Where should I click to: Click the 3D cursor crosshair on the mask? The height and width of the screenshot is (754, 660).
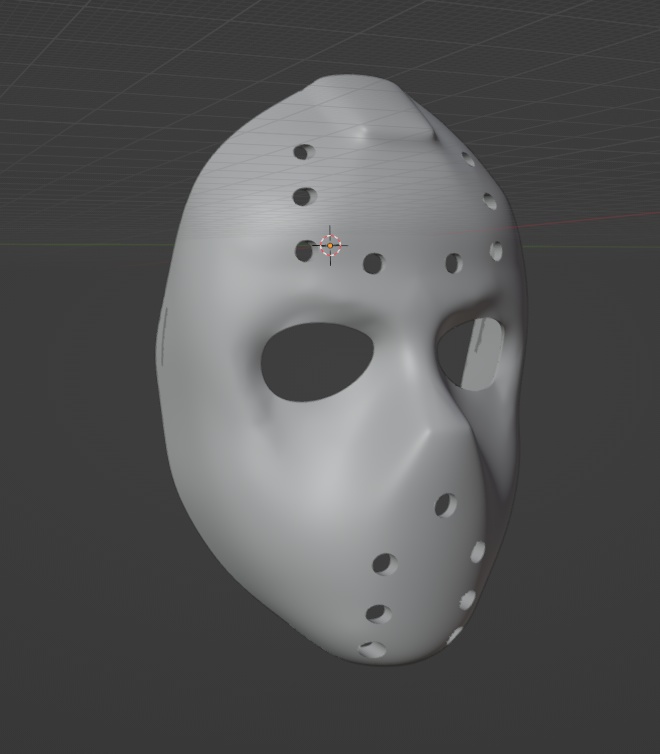[x=330, y=245]
